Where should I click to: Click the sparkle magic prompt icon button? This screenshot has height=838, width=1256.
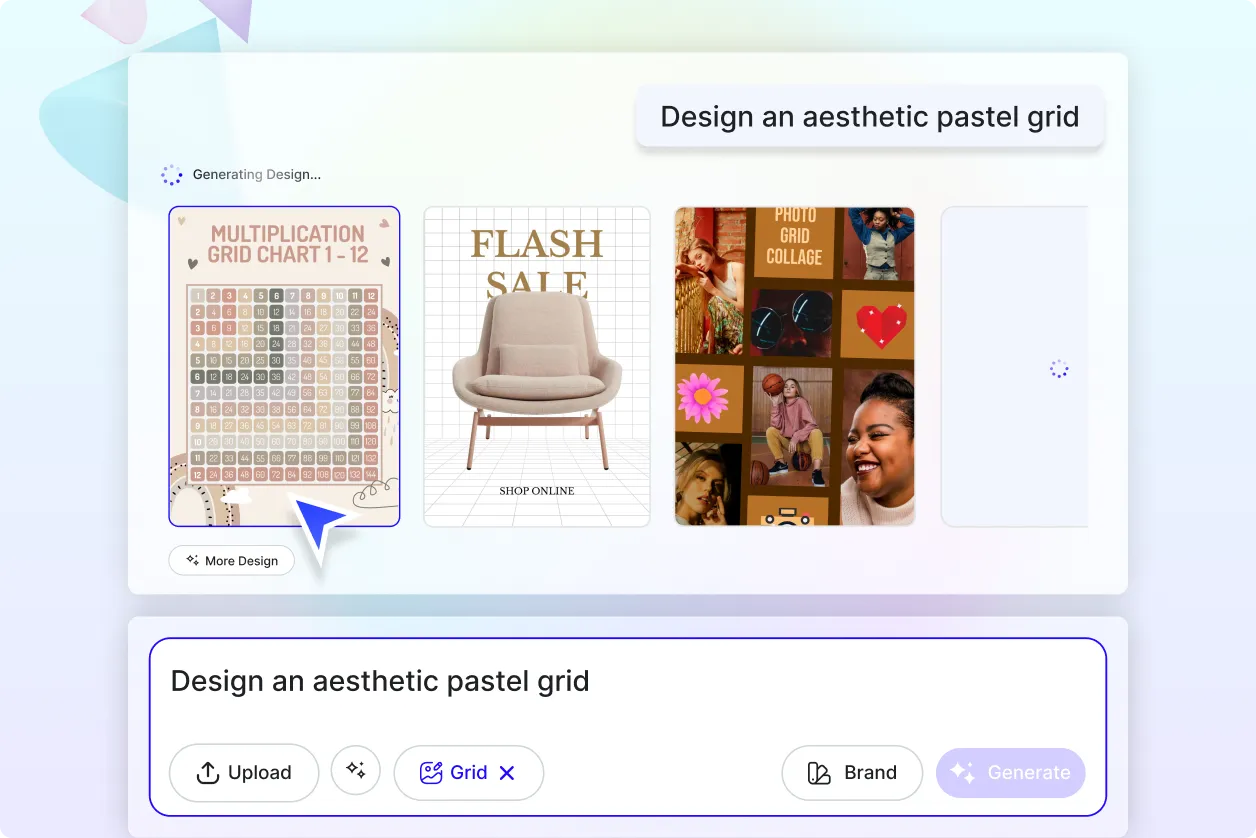pyautogui.click(x=356, y=770)
